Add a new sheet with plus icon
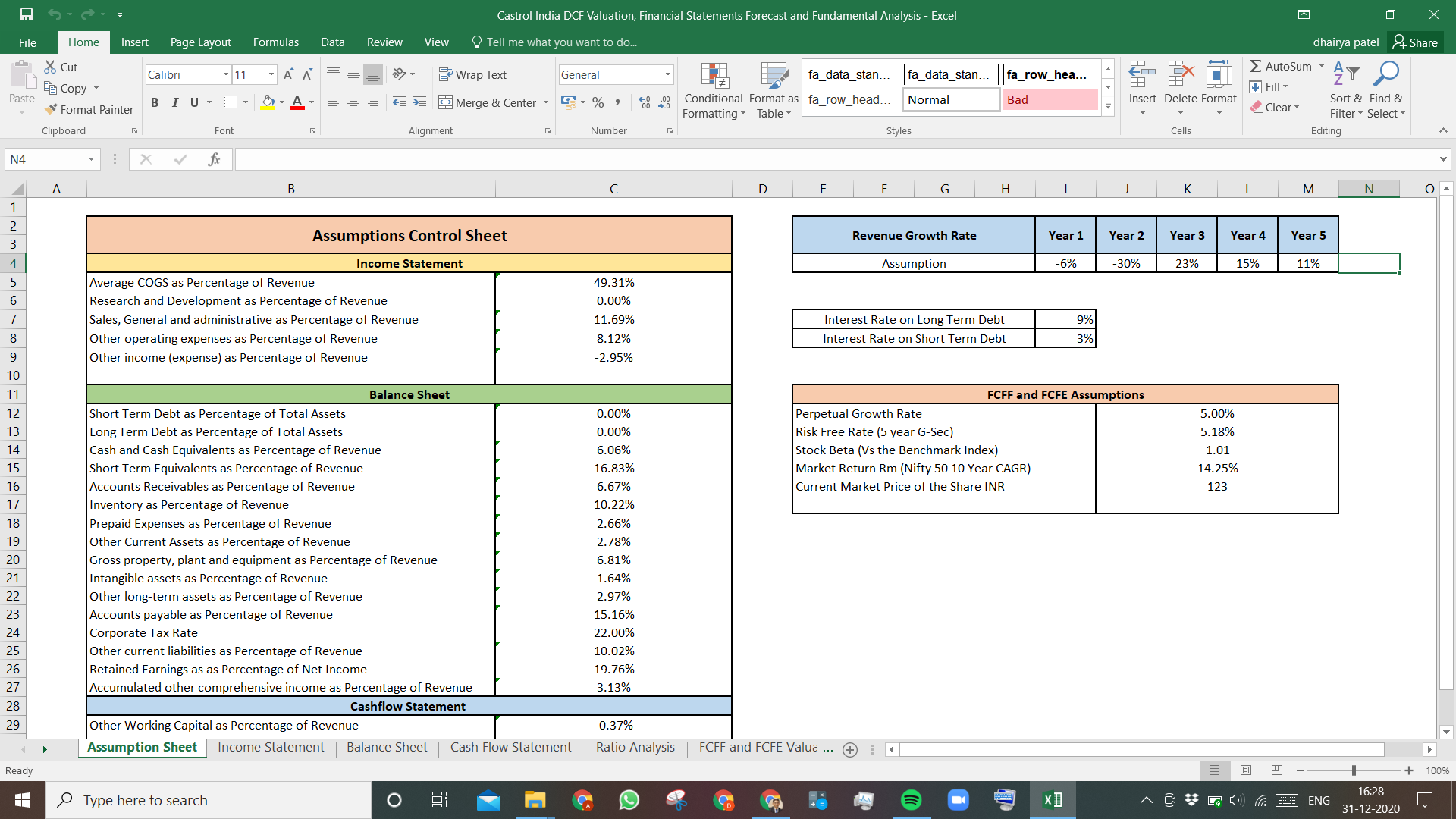The height and width of the screenshot is (819, 1456). click(x=850, y=750)
